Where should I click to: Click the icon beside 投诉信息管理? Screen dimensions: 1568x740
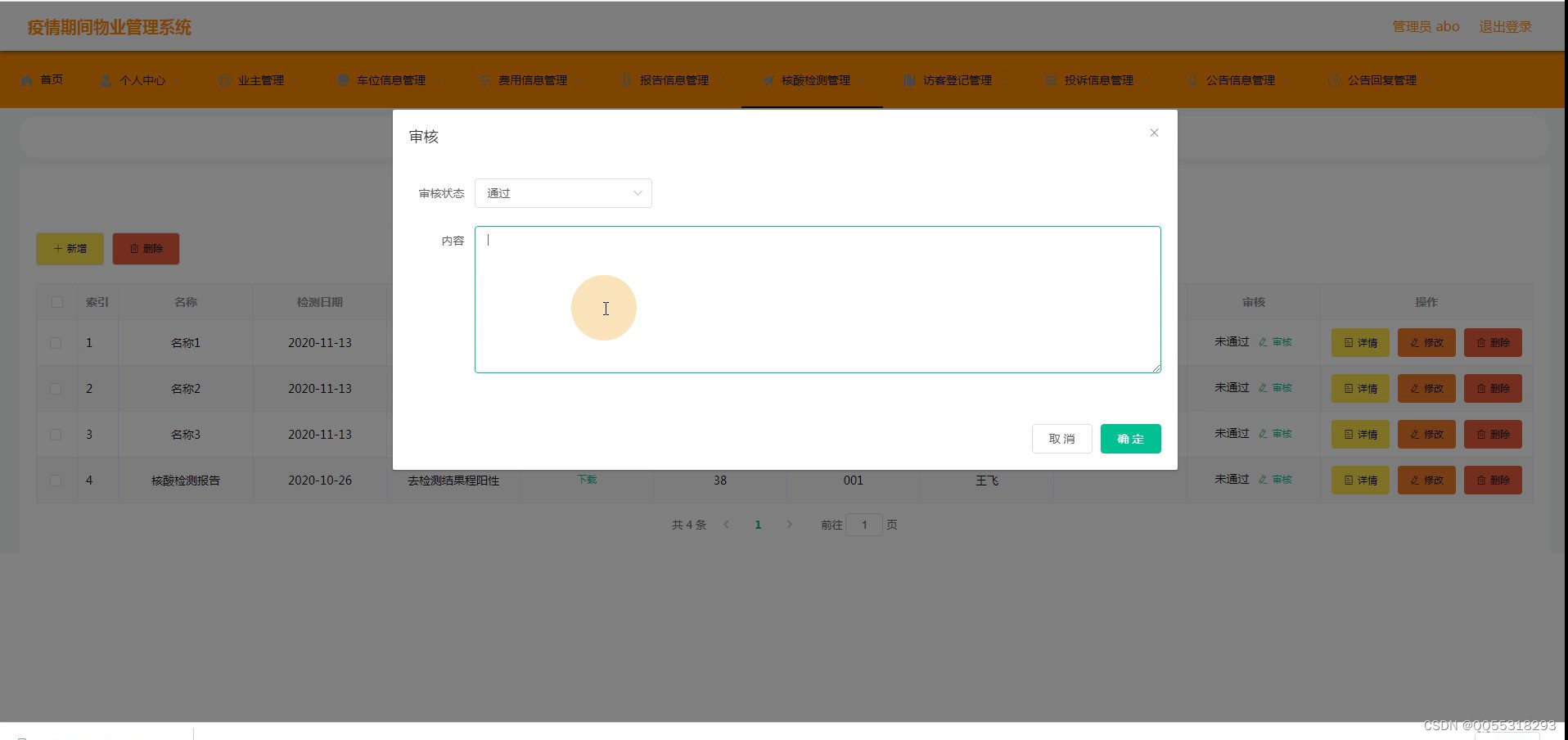tap(1051, 80)
